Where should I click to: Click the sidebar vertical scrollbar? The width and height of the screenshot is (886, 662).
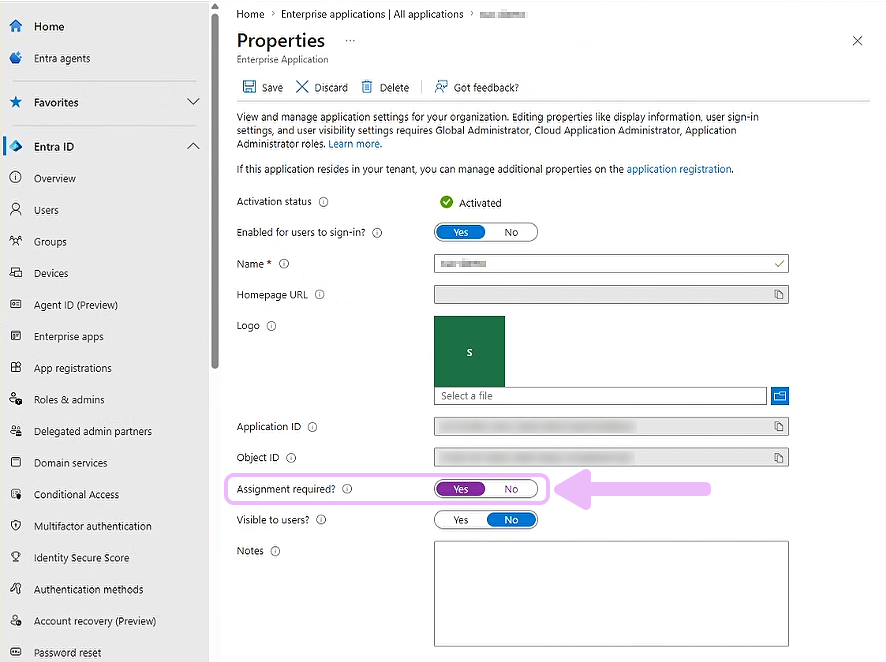coord(215,192)
